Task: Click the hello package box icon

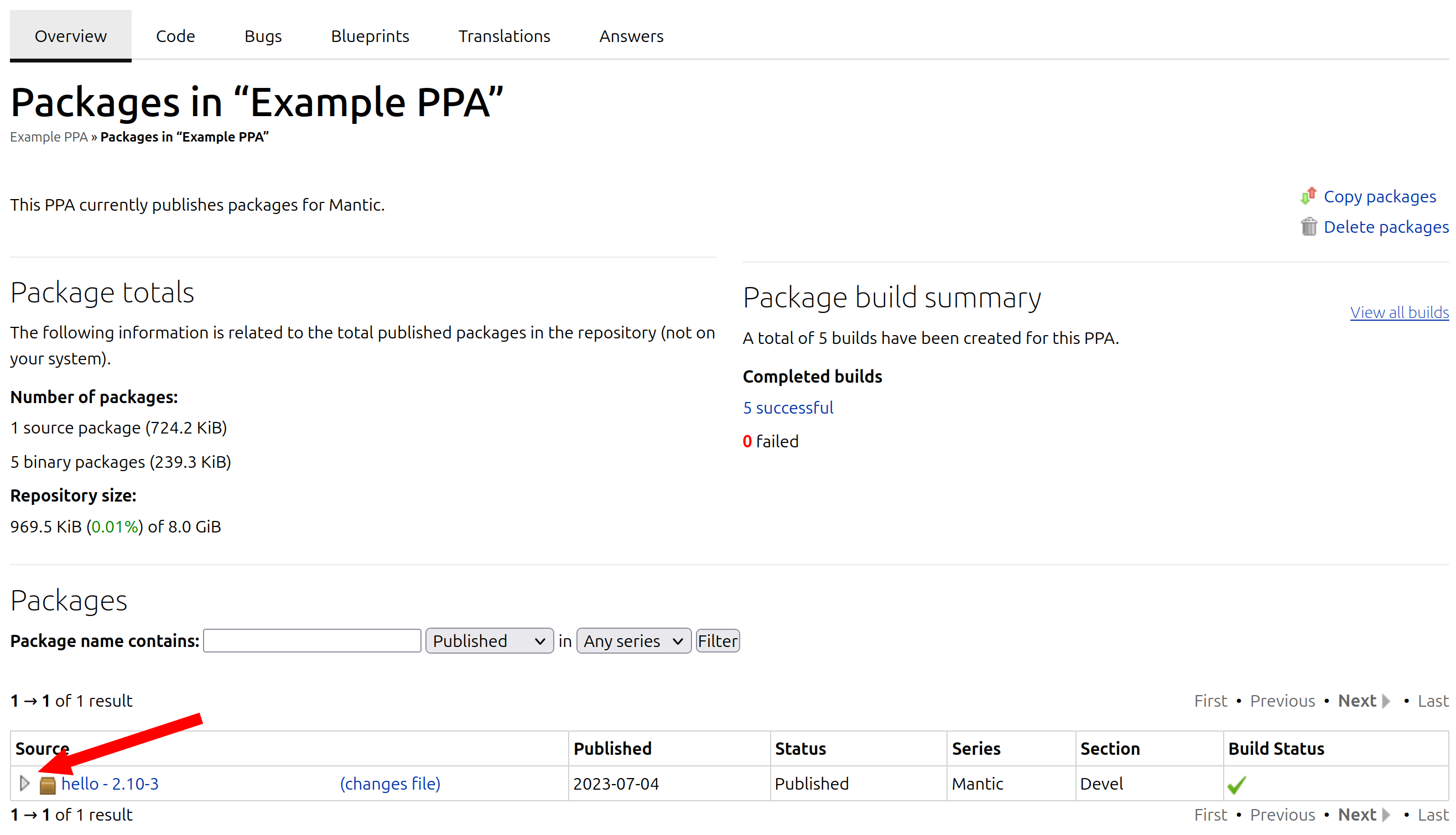Action: click(48, 785)
